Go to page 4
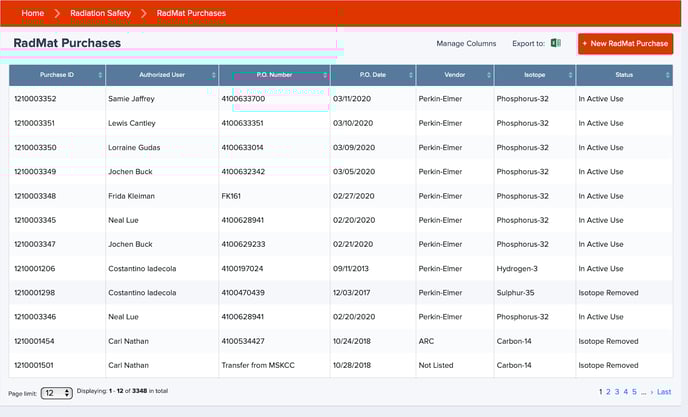The image size is (688, 417). coord(626,392)
